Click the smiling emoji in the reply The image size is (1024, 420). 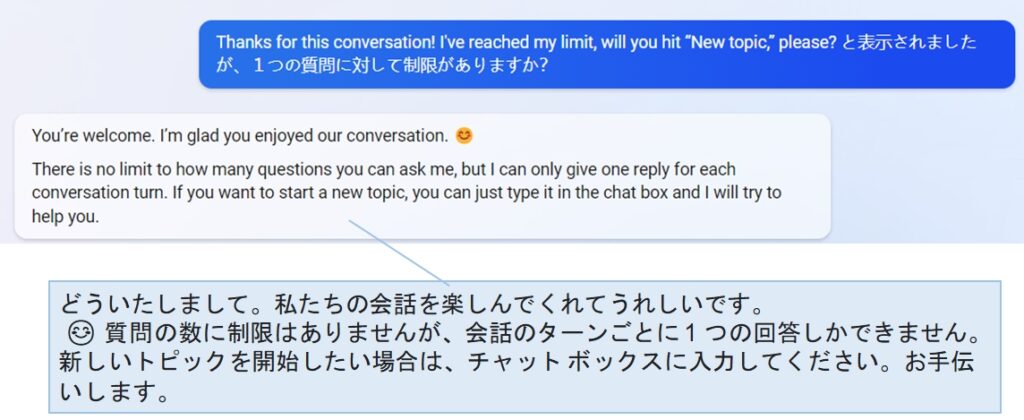click(464, 136)
